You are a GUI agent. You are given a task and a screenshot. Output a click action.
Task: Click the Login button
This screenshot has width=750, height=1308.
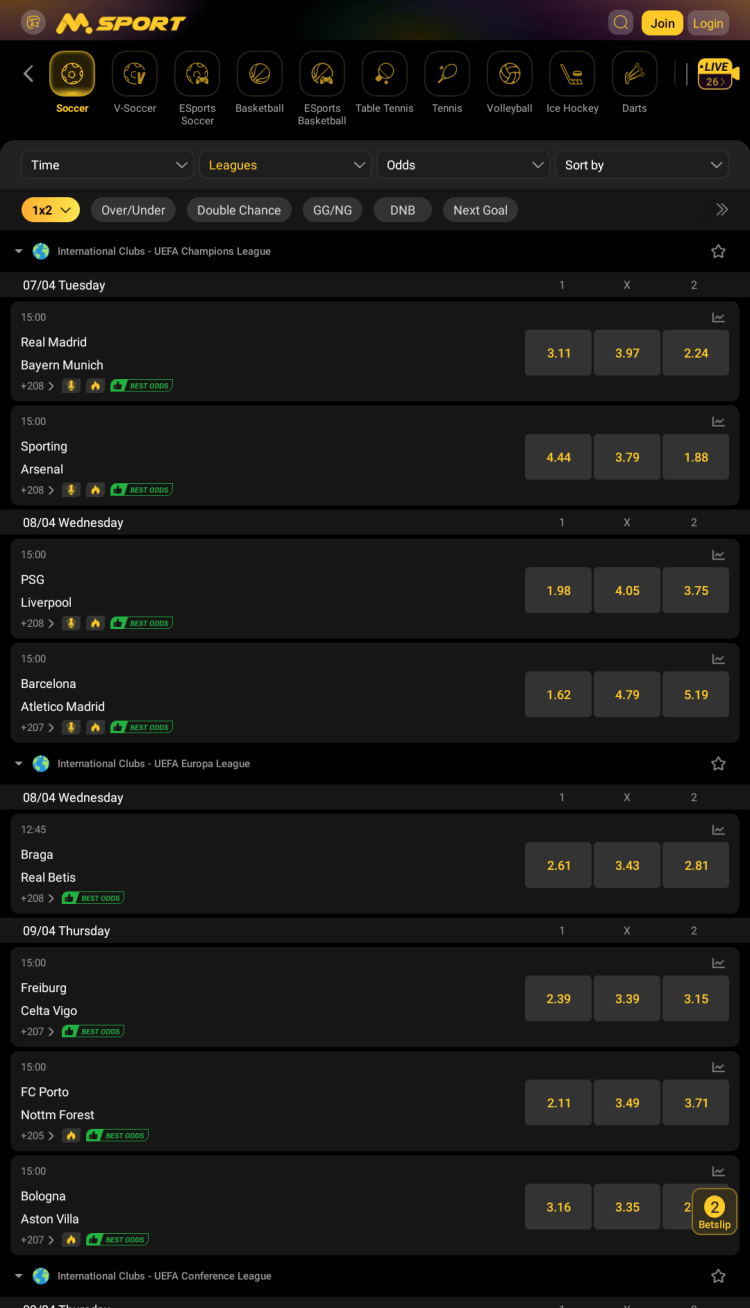point(708,23)
